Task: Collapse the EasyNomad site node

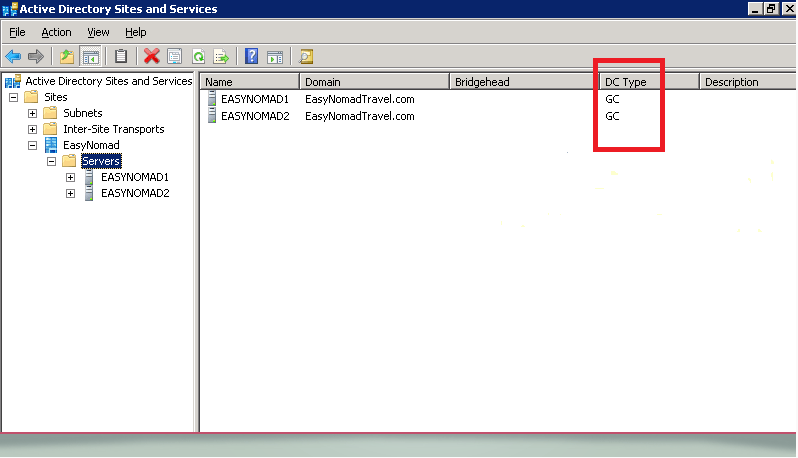Action: point(33,146)
